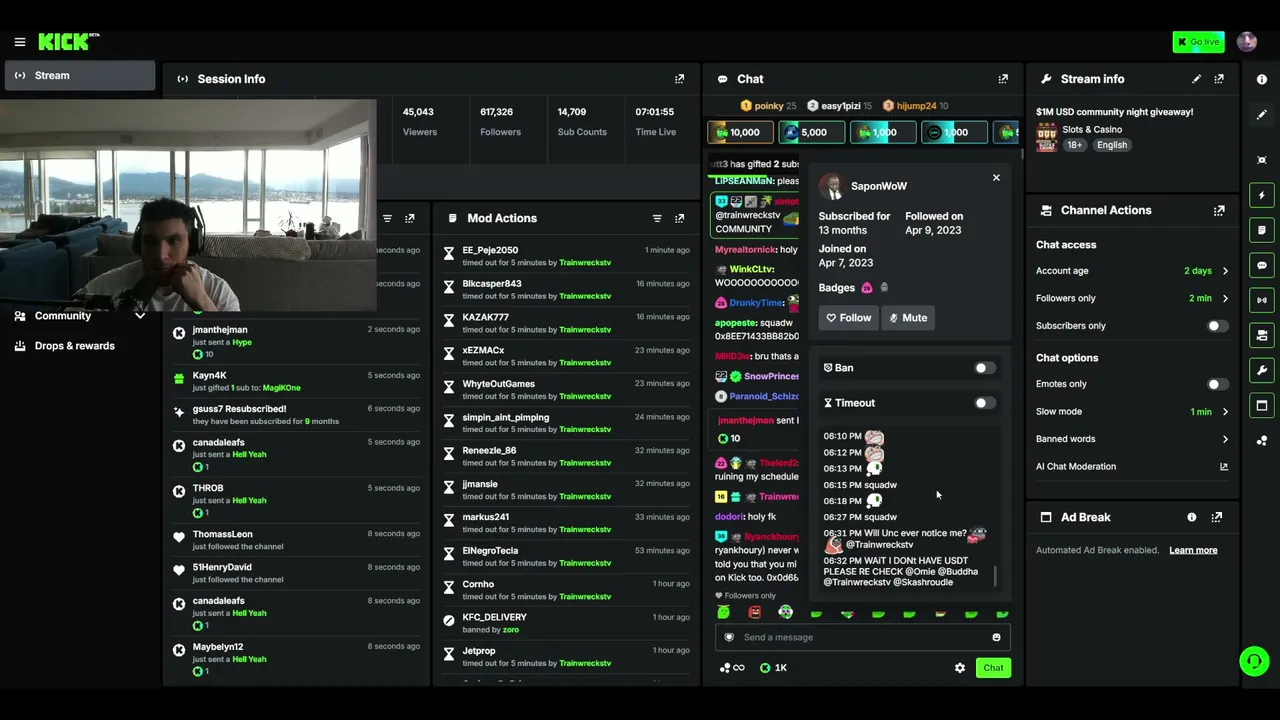Screen dimensions: 1280x720
Task: Pop out the Stream info panel
Action: point(1219,79)
